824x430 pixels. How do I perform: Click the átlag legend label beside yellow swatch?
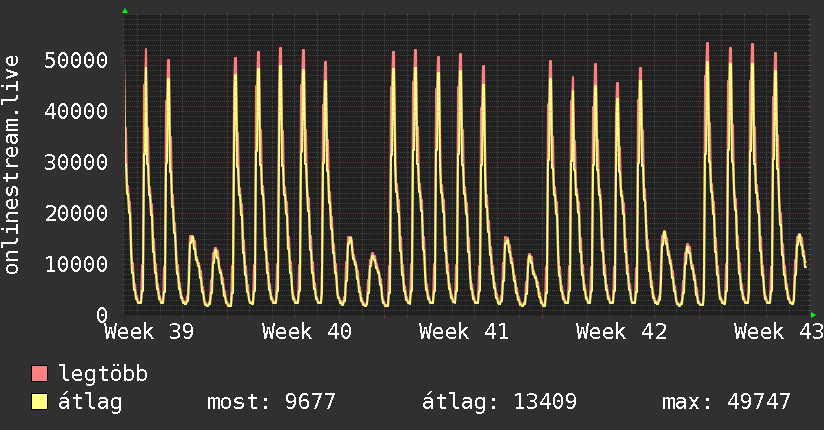(90, 402)
